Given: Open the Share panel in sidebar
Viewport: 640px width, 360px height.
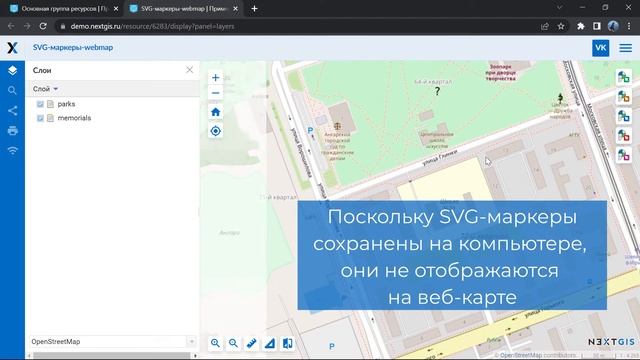Looking at the screenshot, I should (x=12, y=111).
